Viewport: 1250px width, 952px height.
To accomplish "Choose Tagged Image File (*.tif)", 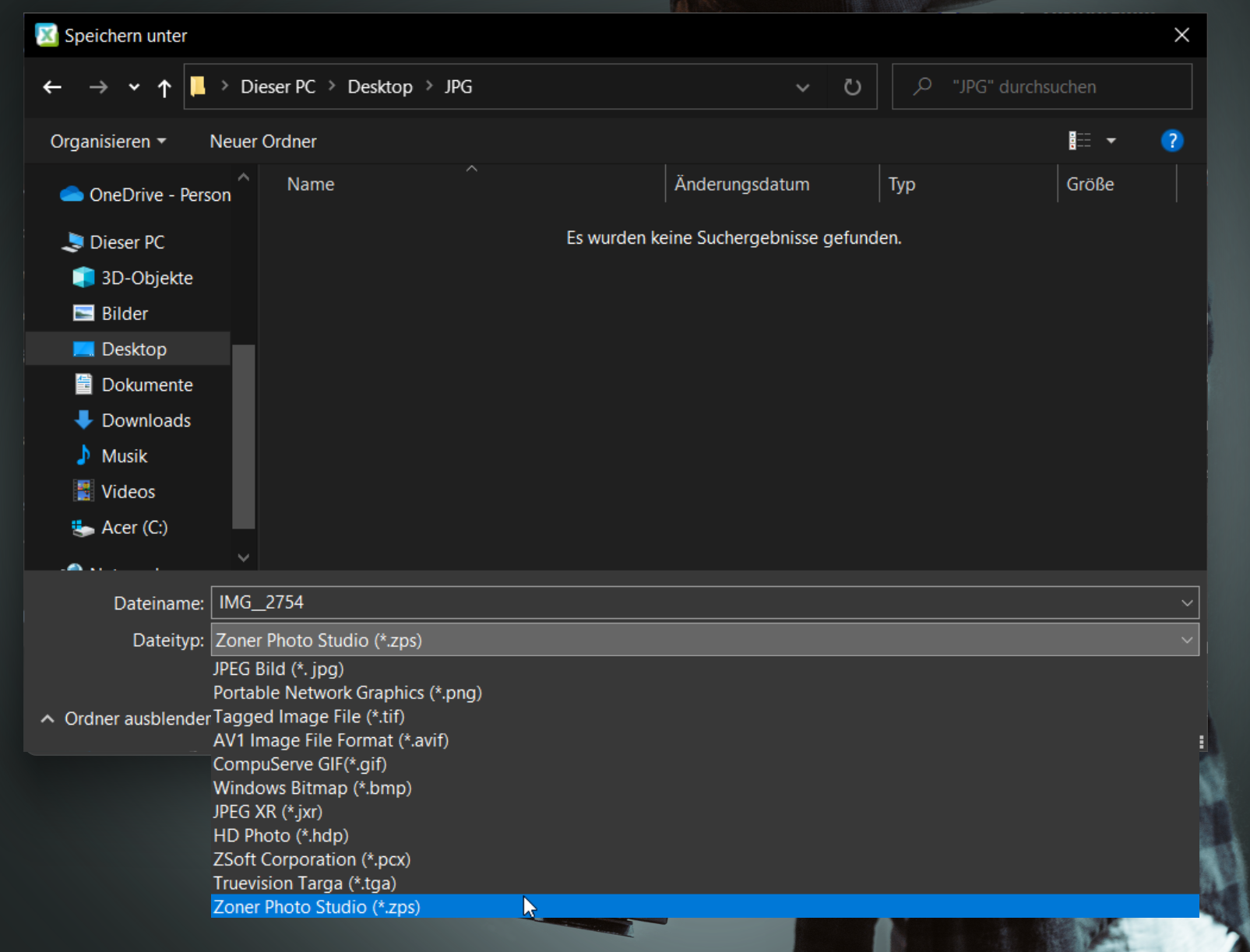I will pos(705,716).
